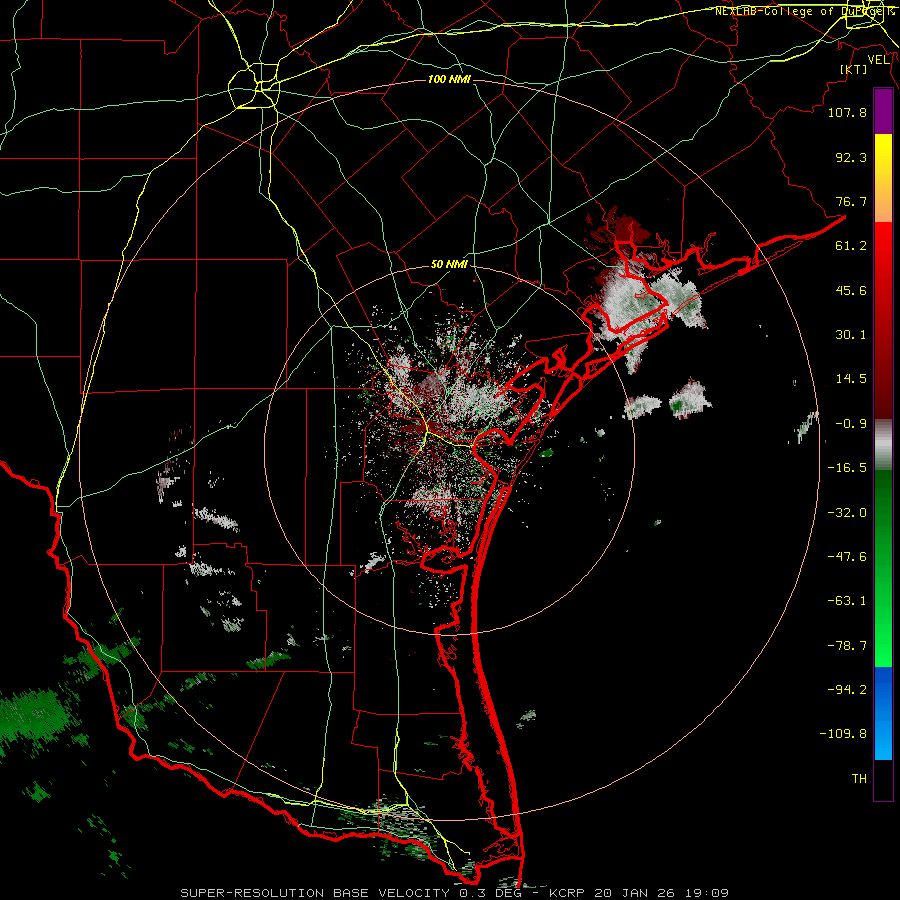The height and width of the screenshot is (900, 900).
Task: Click the -32.0 velocity scale value
Action: tap(847, 513)
